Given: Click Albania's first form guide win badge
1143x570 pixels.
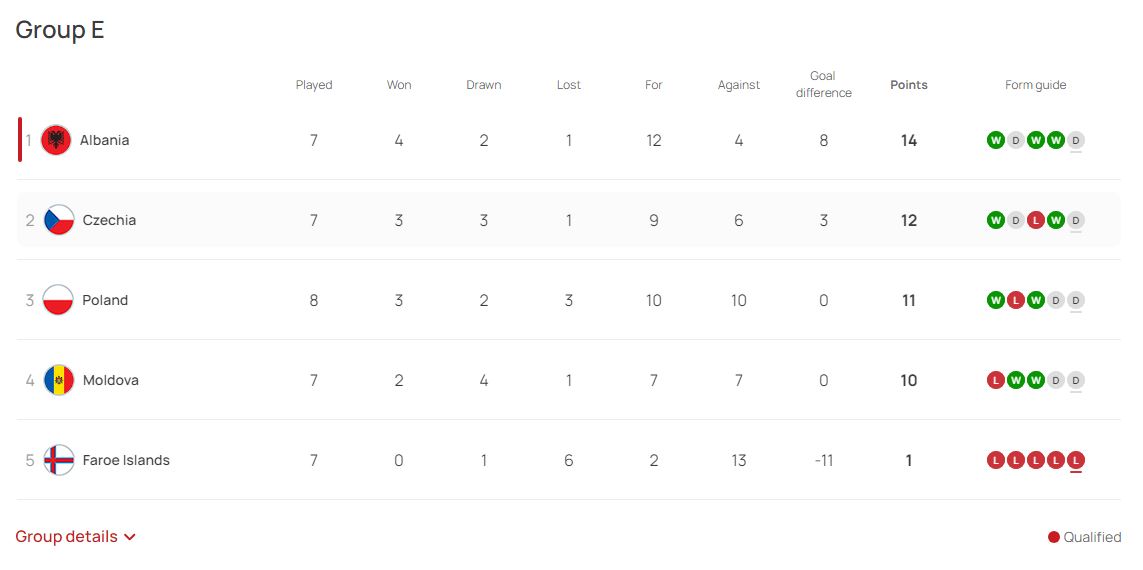Looking at the screenshot, I should click(995, 140).
